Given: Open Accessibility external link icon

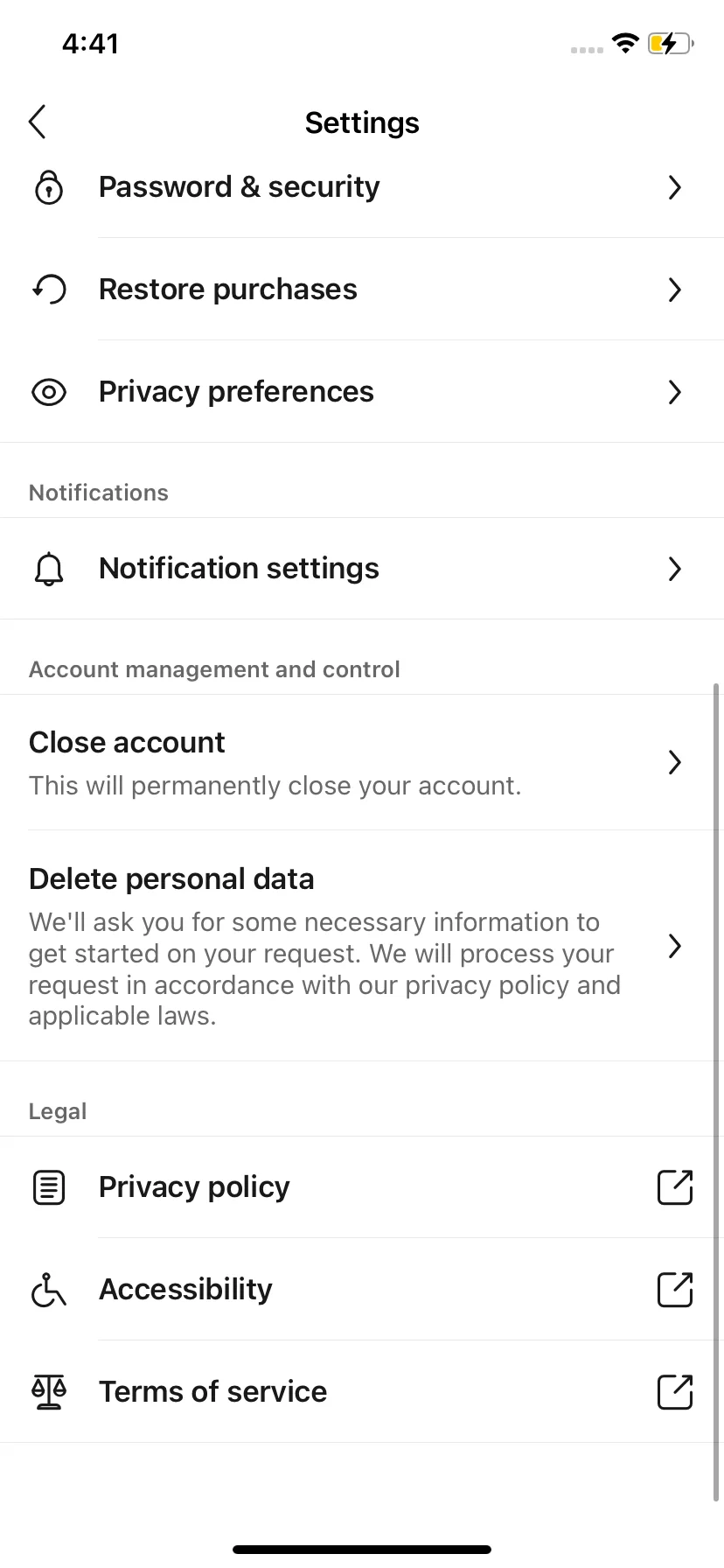Looking at the screenshot, I should click(674, 1290).
